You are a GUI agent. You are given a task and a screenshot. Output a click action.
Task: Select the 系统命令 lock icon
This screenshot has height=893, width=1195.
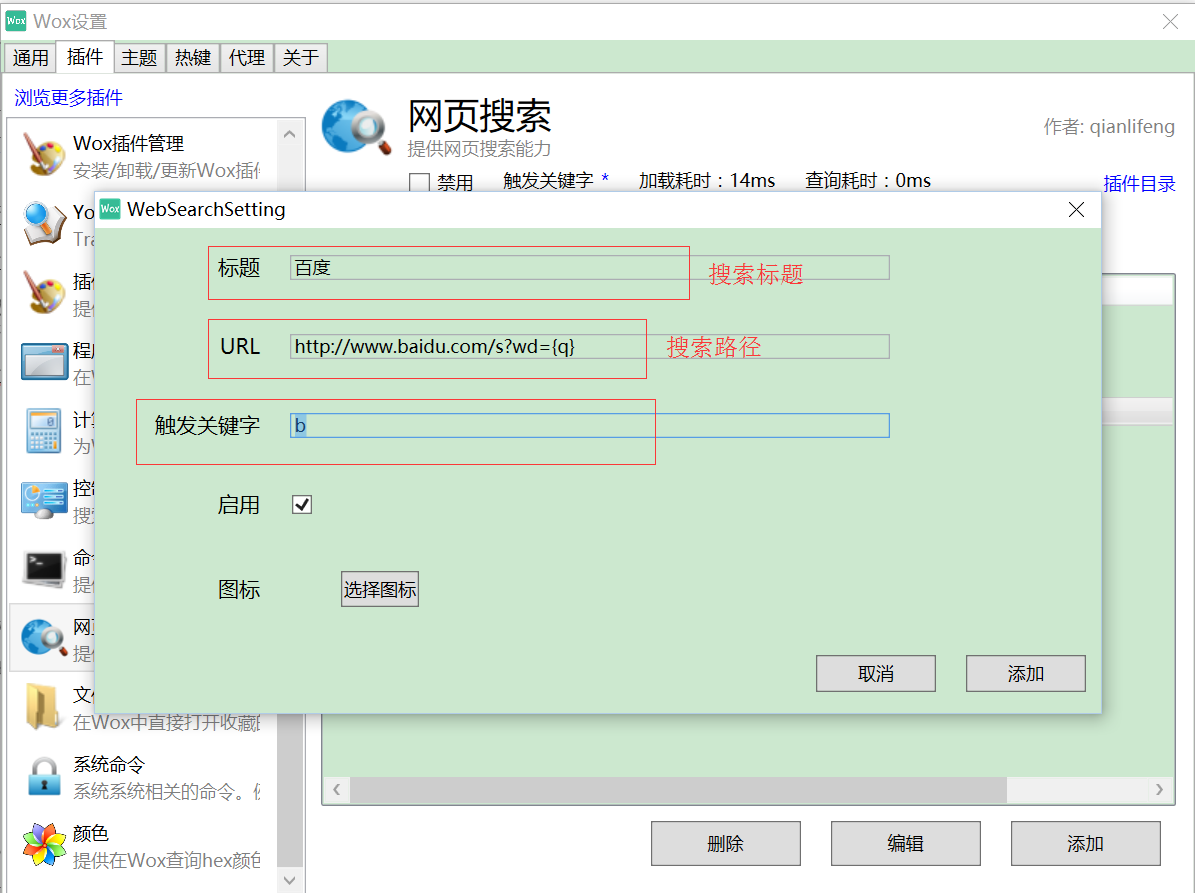(43, 776)
